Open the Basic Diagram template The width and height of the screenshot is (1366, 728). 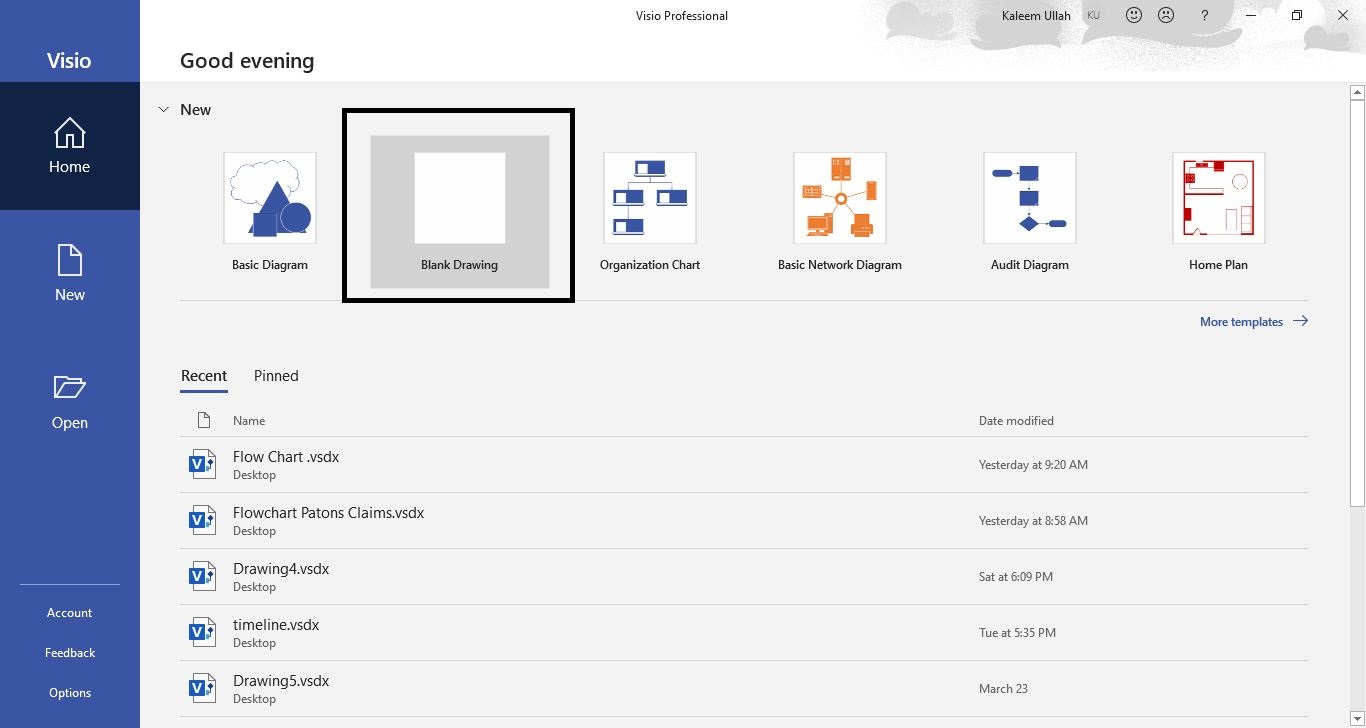270,207
